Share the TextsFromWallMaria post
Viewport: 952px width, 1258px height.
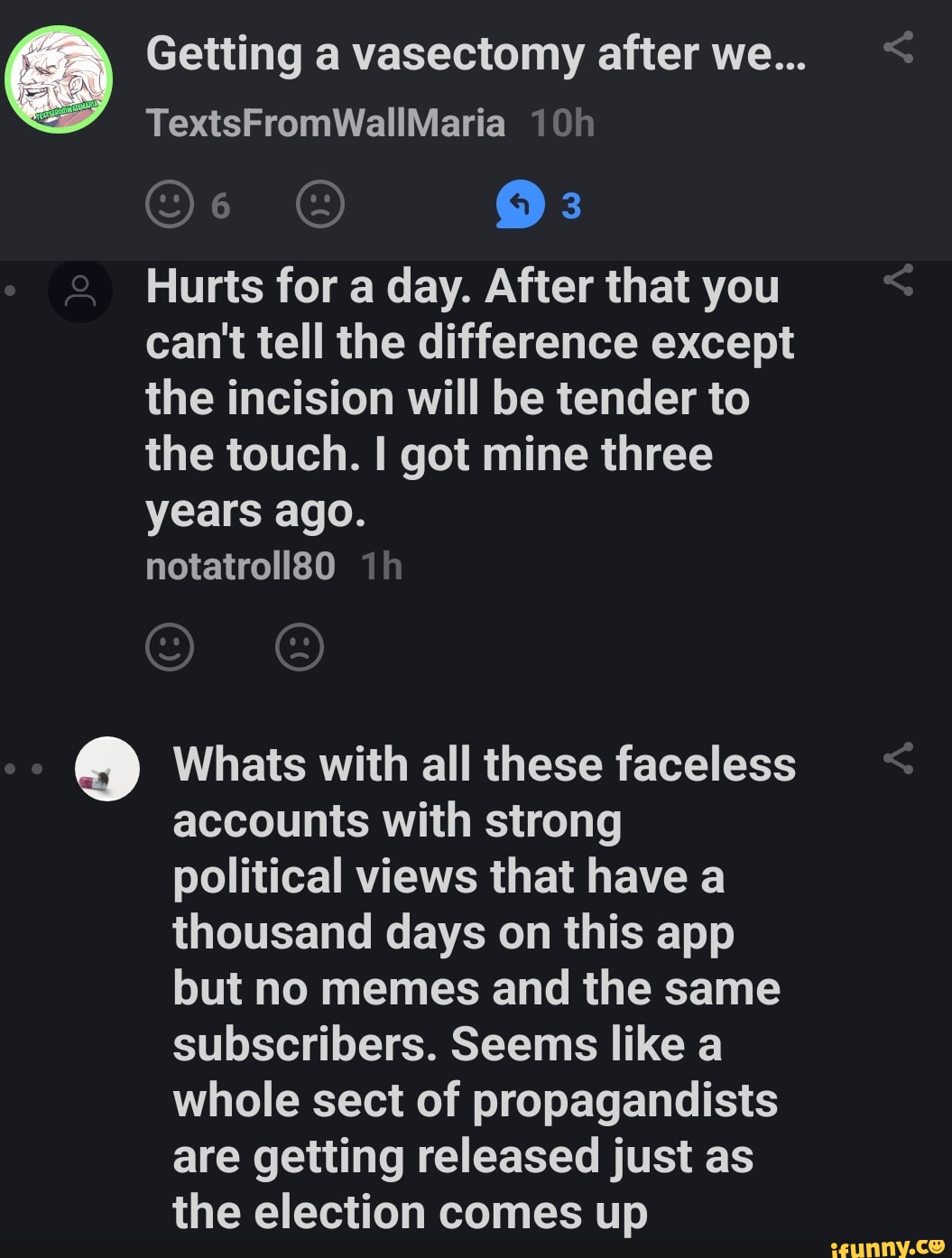tap(898, 47)
